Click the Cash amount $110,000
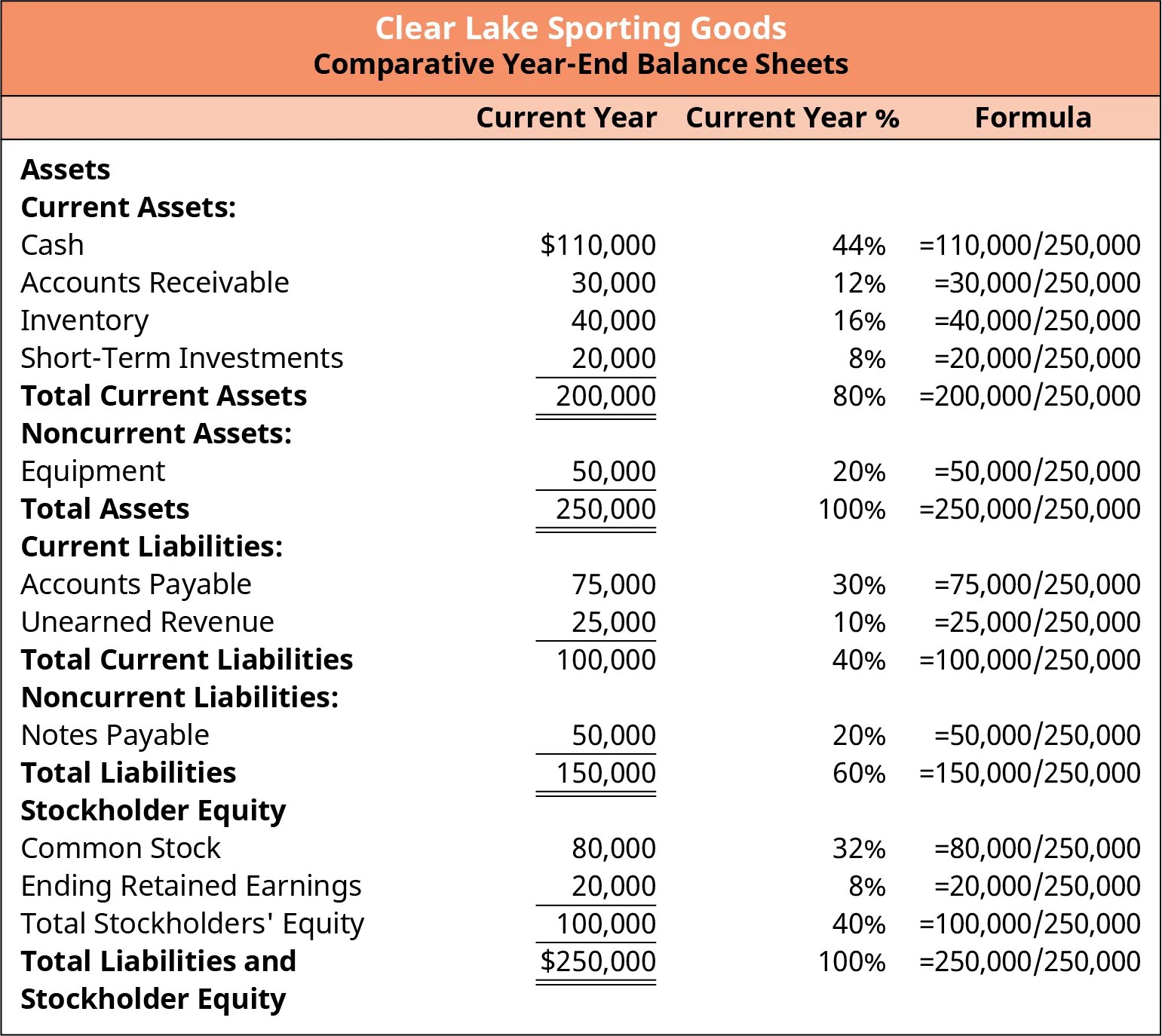 coord(598,245)
